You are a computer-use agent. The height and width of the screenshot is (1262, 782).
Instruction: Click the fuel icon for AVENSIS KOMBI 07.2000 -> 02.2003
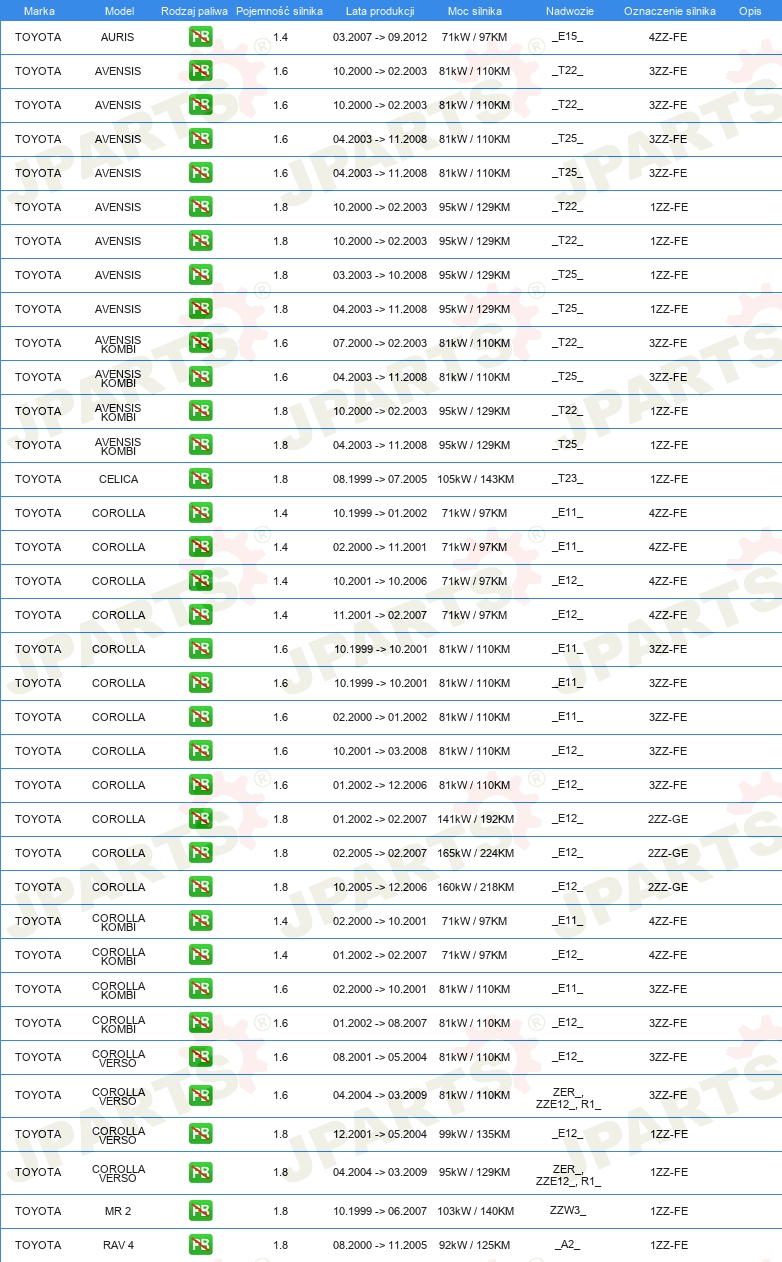[x=200, y=343]
